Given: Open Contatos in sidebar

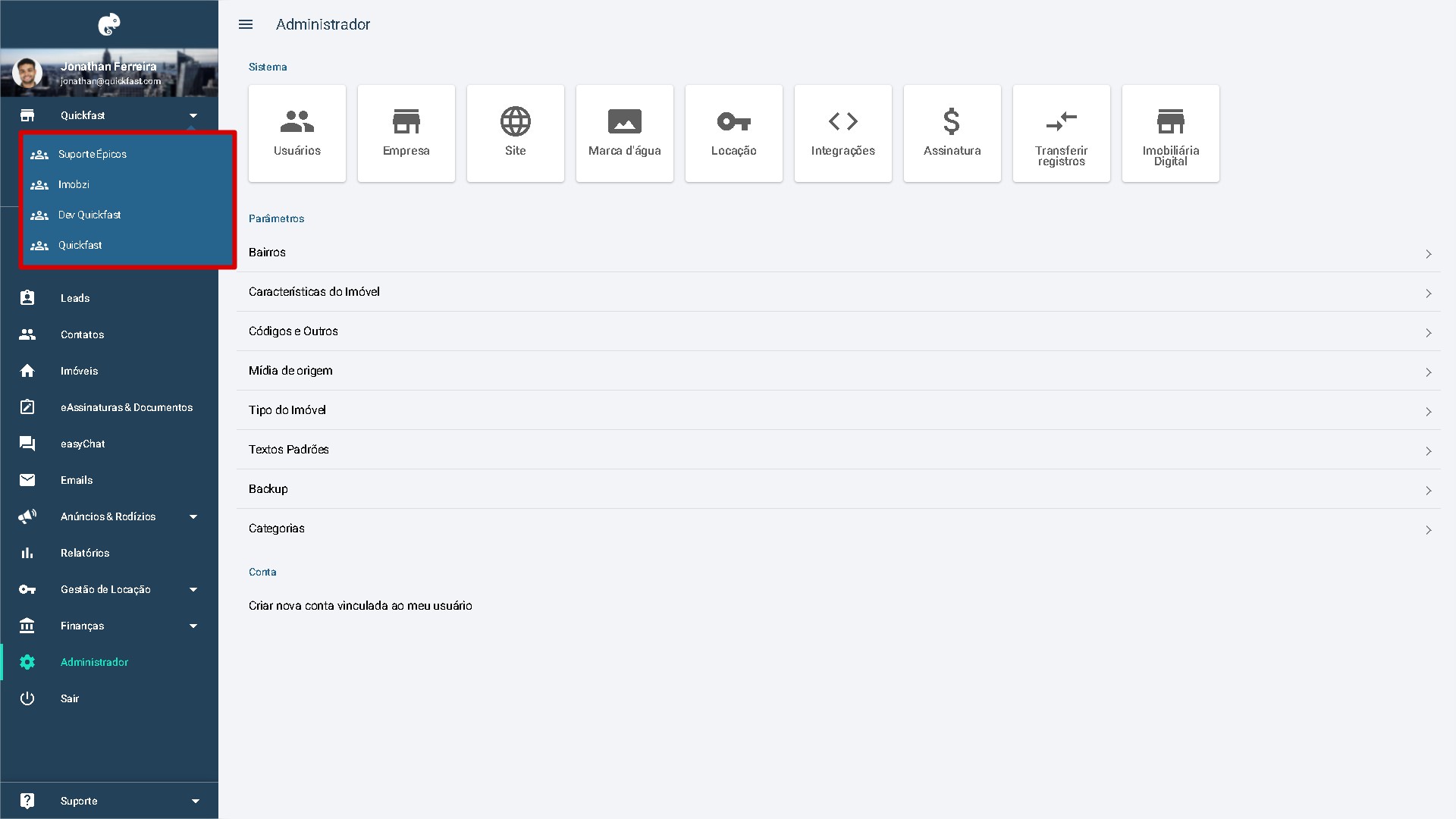Looking at the screenshot, I should (109, 334).
